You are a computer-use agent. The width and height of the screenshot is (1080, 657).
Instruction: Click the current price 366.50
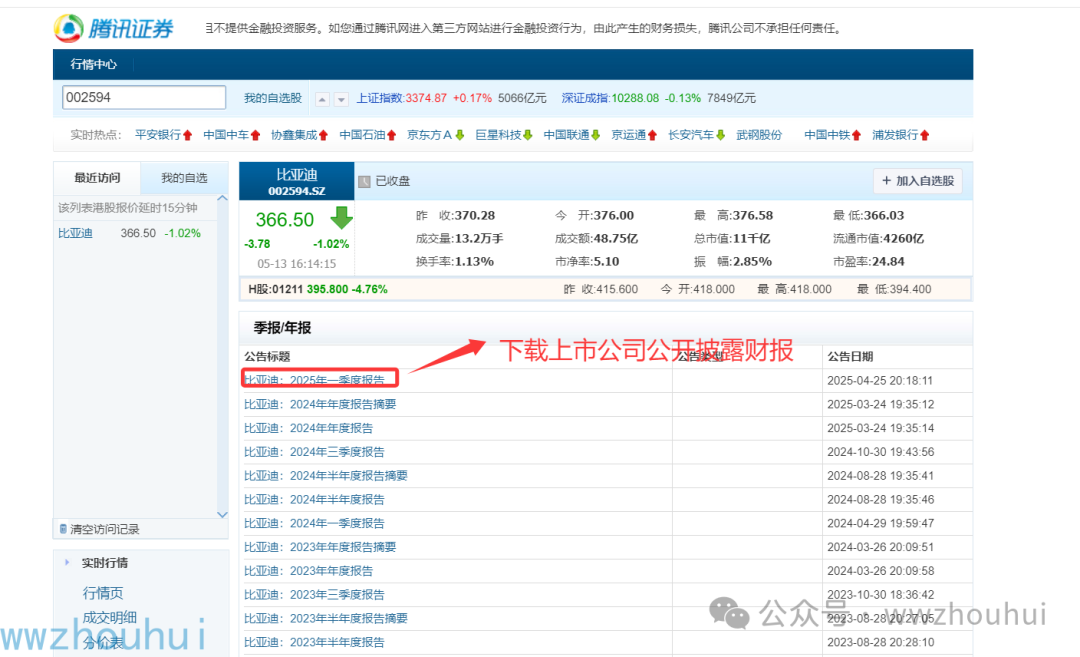tap(284, 220)
